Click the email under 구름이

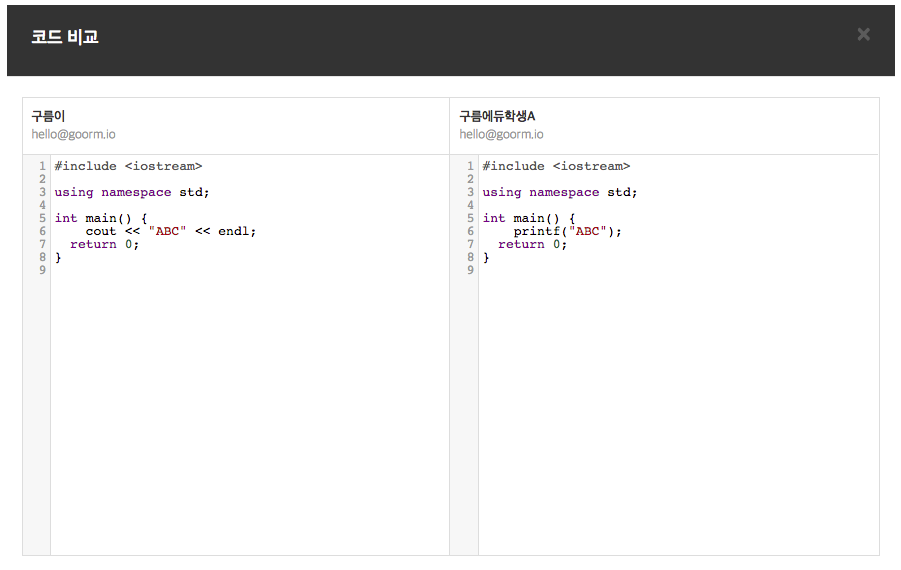[73, 134]
